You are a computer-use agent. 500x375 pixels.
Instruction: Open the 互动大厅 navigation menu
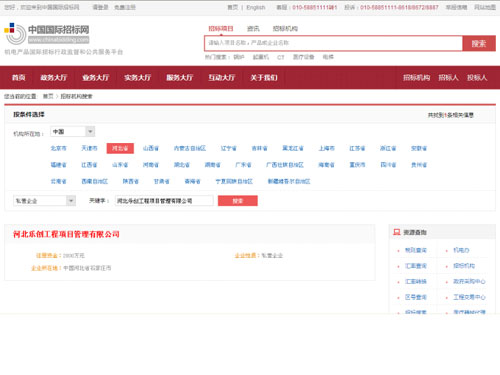click(222, 78)
